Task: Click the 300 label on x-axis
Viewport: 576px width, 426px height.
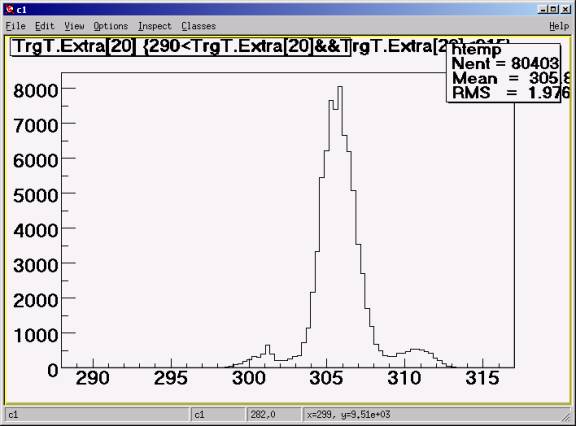Action: [x=249, y=378]
